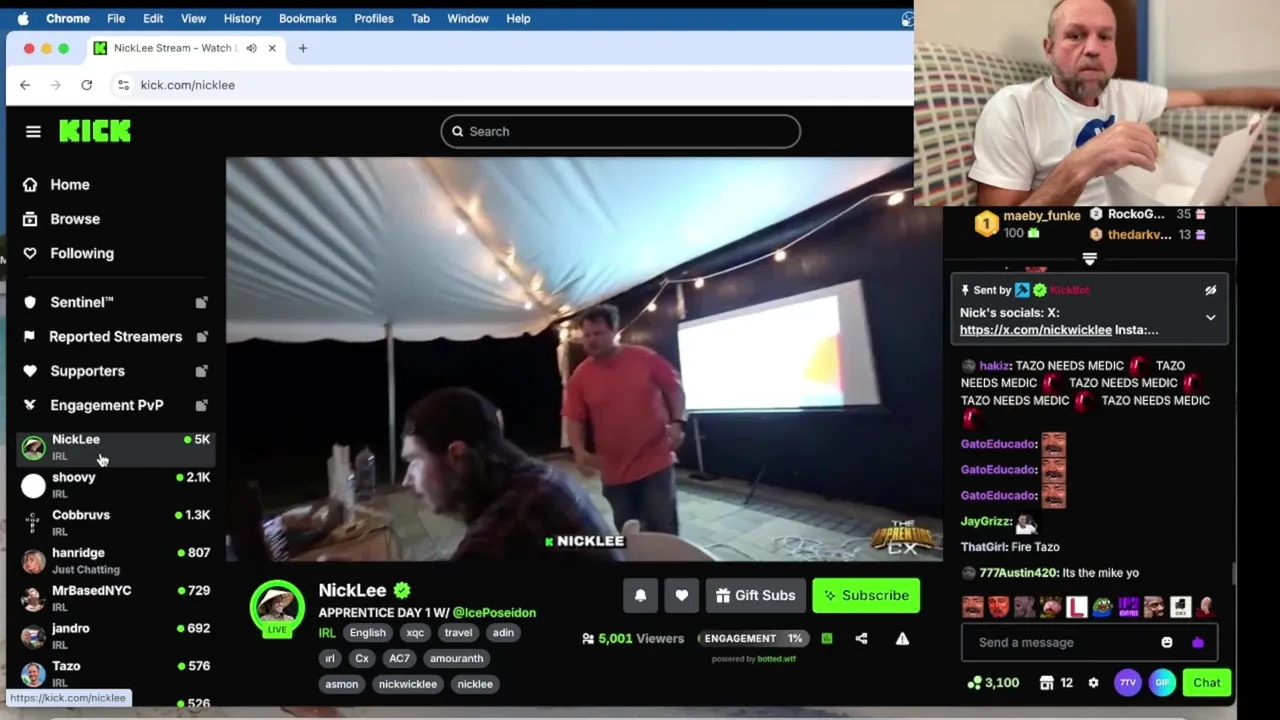Hide the pinned KickBot message
1280x720 pixels.
[x=1210, y=290]
